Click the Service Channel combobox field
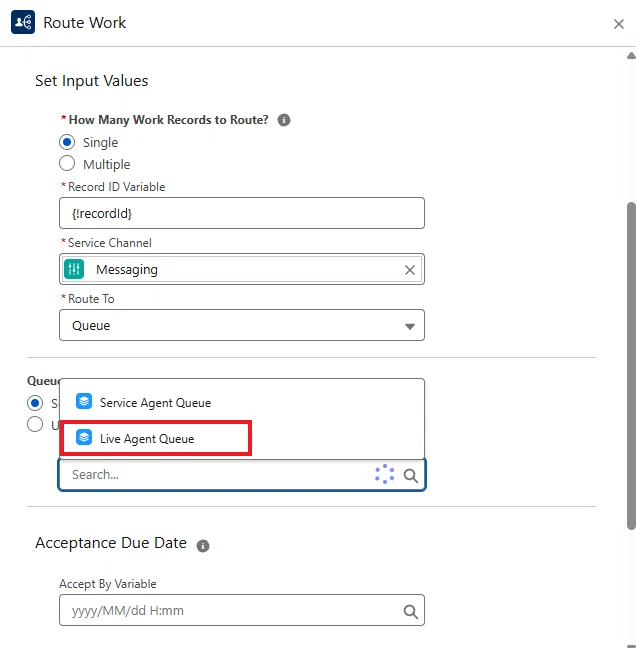This screenshot has width=636, height=648. [x=242, y=269]
